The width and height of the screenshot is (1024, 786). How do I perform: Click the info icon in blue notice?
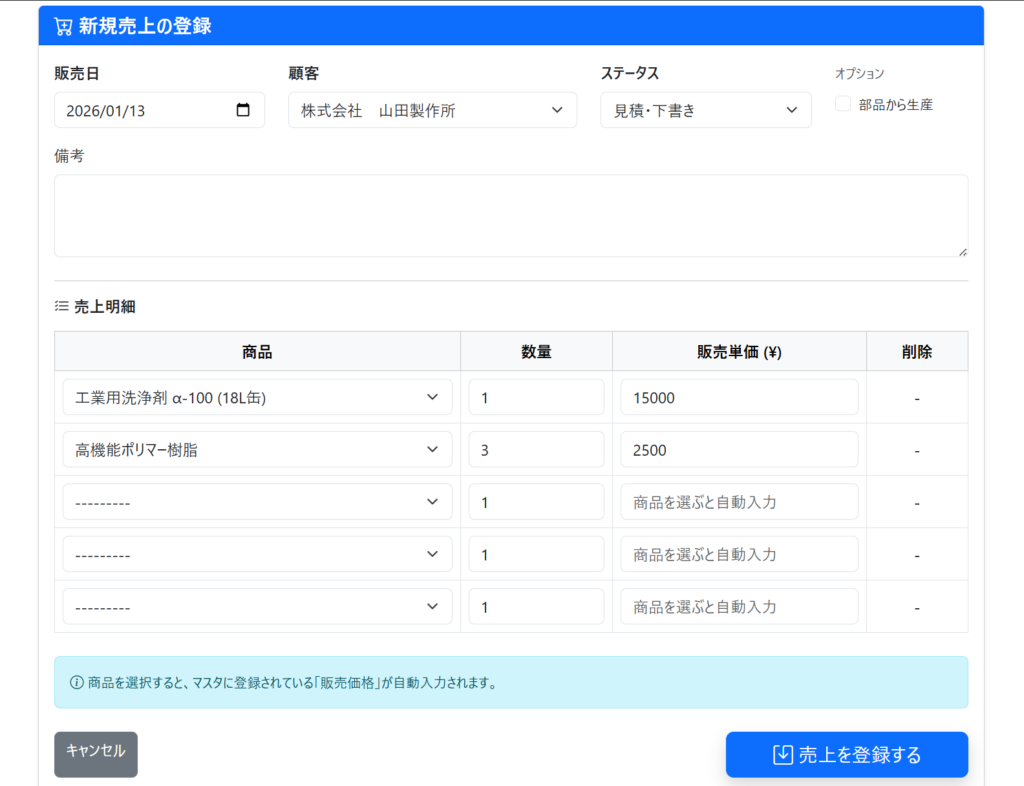point(76,683)
